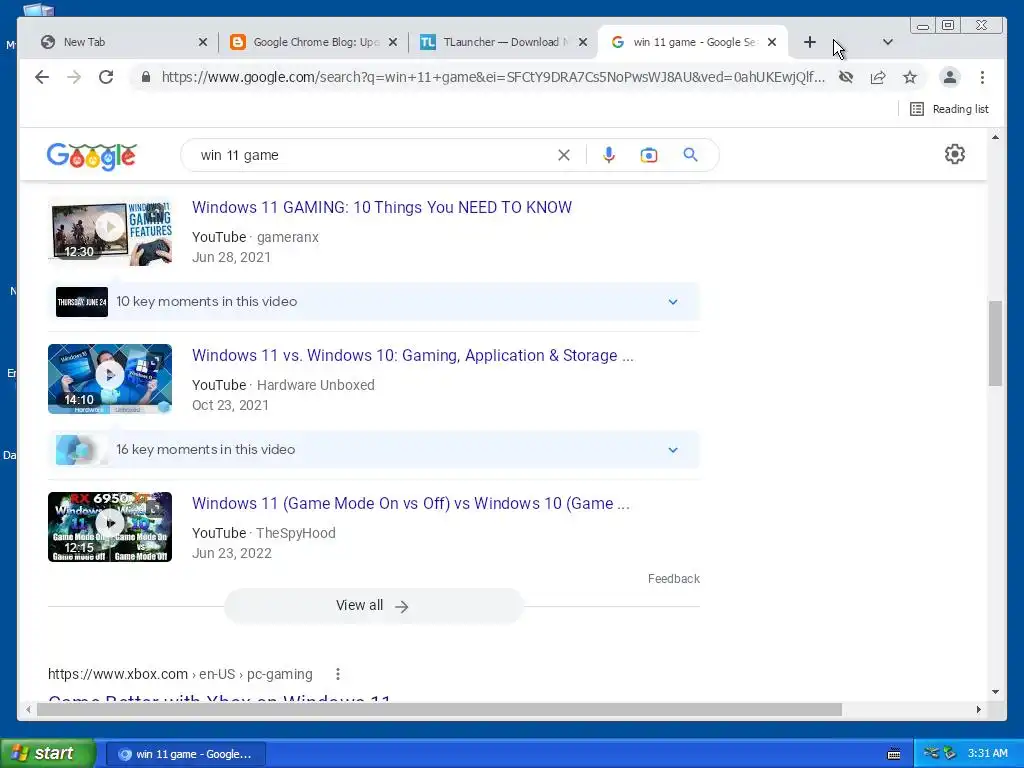This screenshot has width=1024, height=768.
Task: Expand 10 key moments in this video
Action: coord(374,302)
